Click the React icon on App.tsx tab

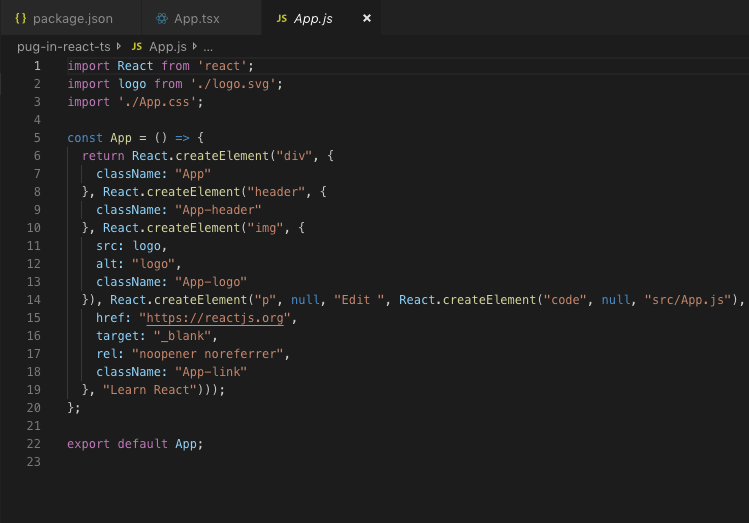click(x=162, y=18)
